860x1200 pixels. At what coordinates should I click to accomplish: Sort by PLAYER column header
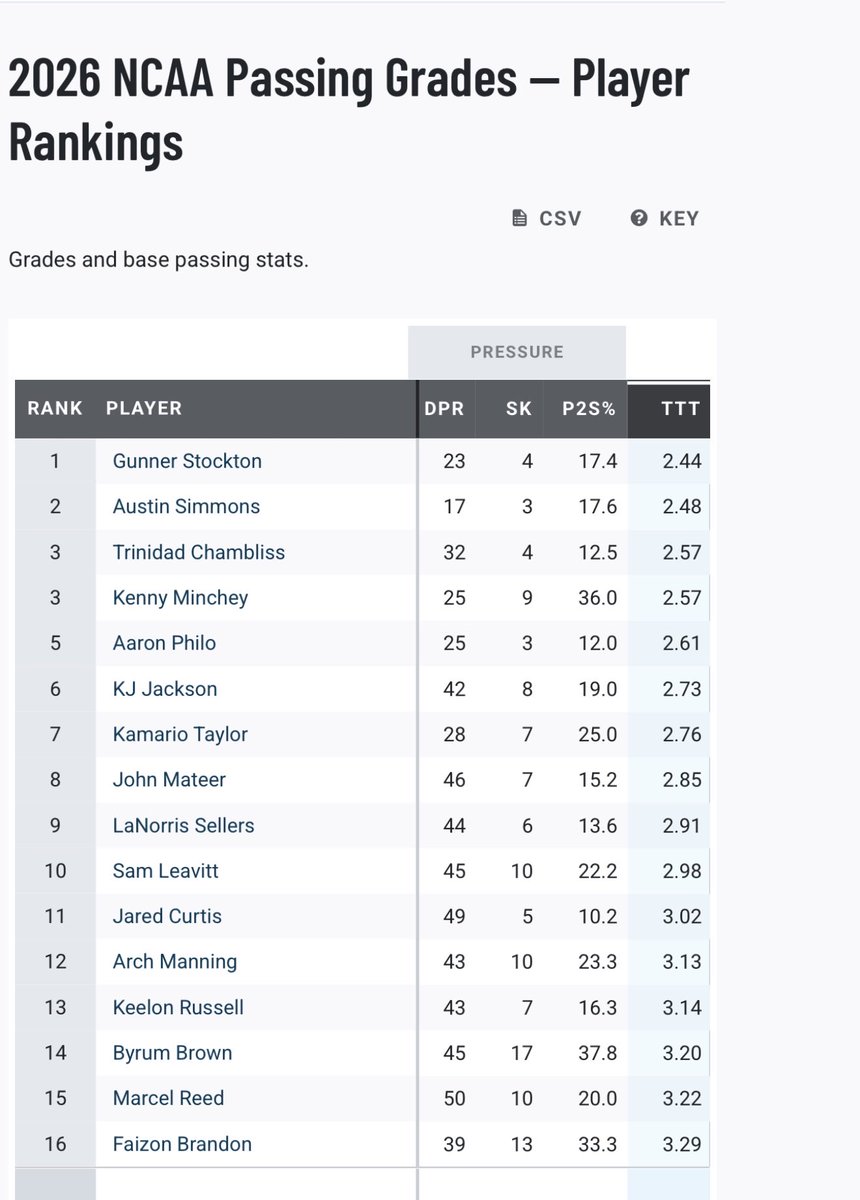click(x=144, y=408)
